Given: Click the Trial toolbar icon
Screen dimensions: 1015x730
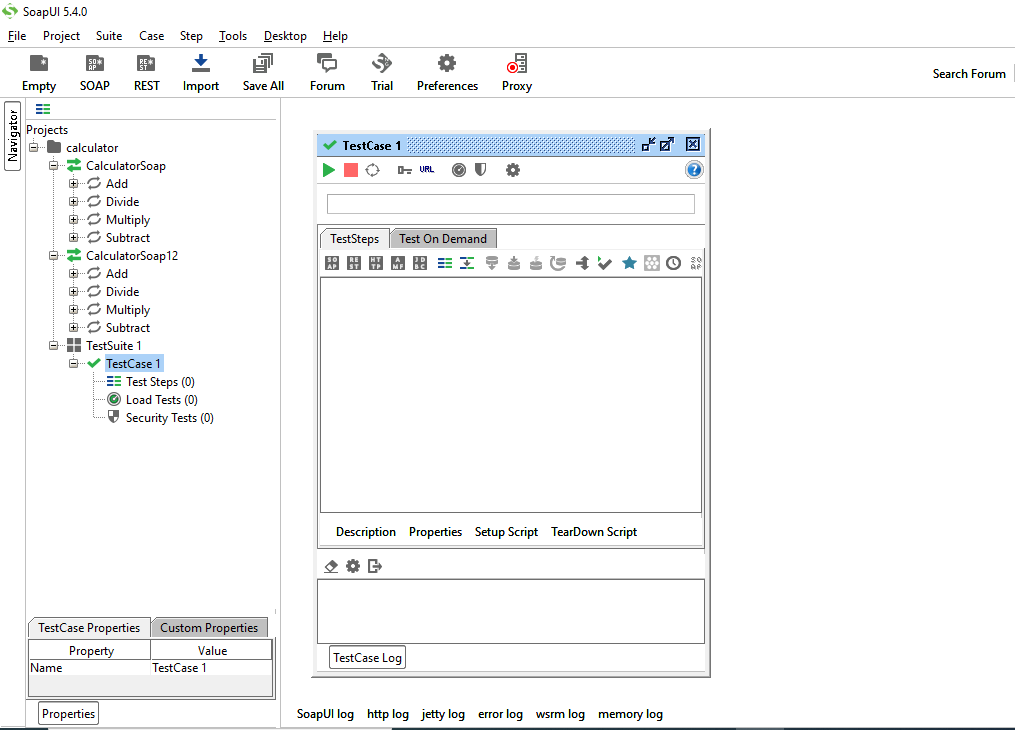Looking at the screenshot, I should click(x=382, y=72).
